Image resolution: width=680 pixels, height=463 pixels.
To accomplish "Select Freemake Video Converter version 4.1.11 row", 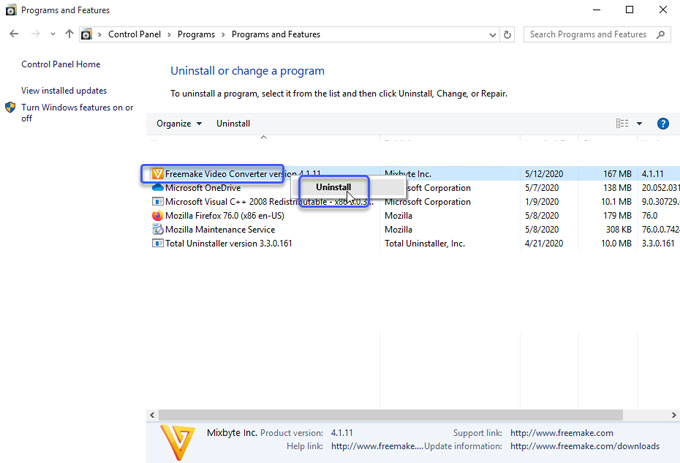I will (x=415, y=174).
